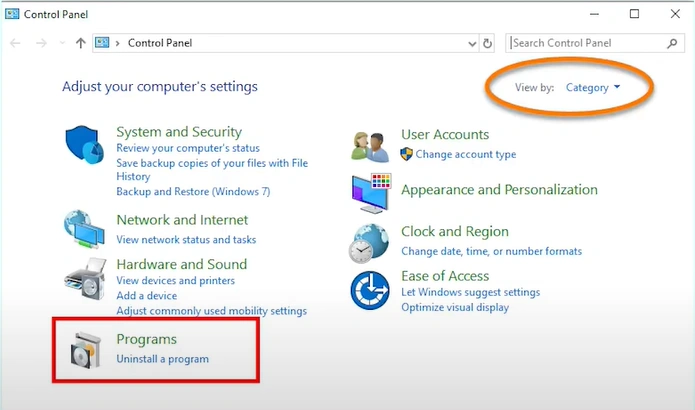
Task: Click the User Accounts people icon
Action: click(x=370, y=147)
